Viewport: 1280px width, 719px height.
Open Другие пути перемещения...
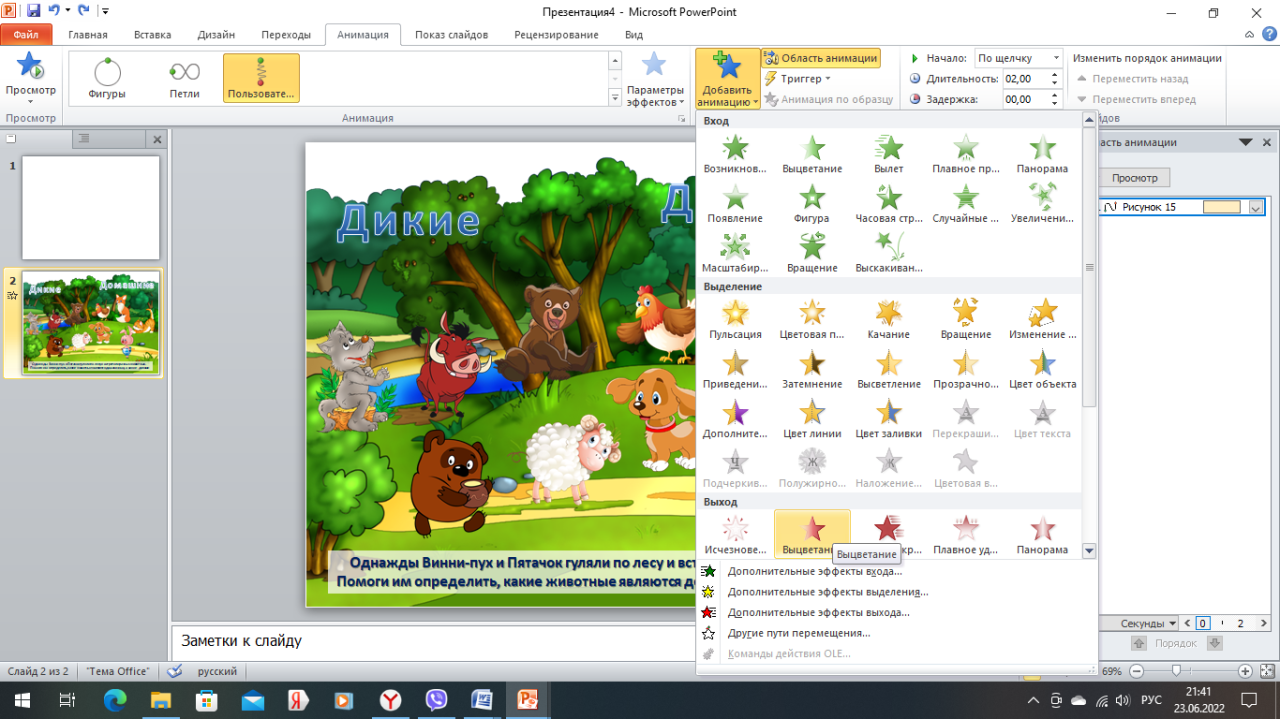(799, 633)
